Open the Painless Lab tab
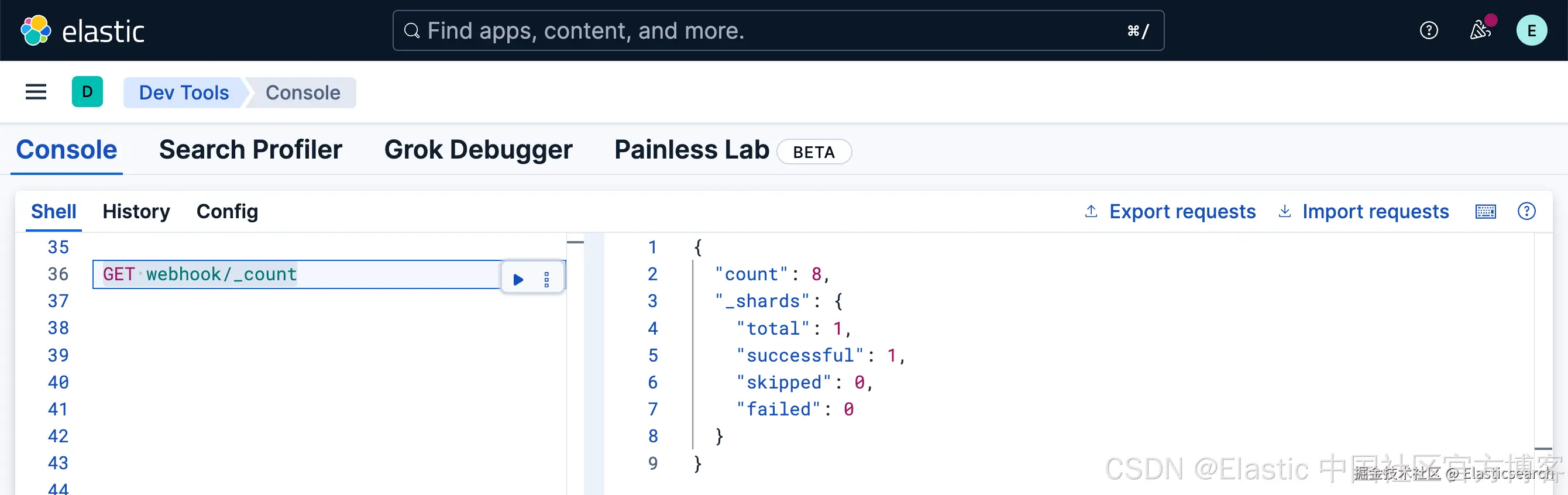The height and width of the screenshot is (495, 1568). tap(691, 150)
